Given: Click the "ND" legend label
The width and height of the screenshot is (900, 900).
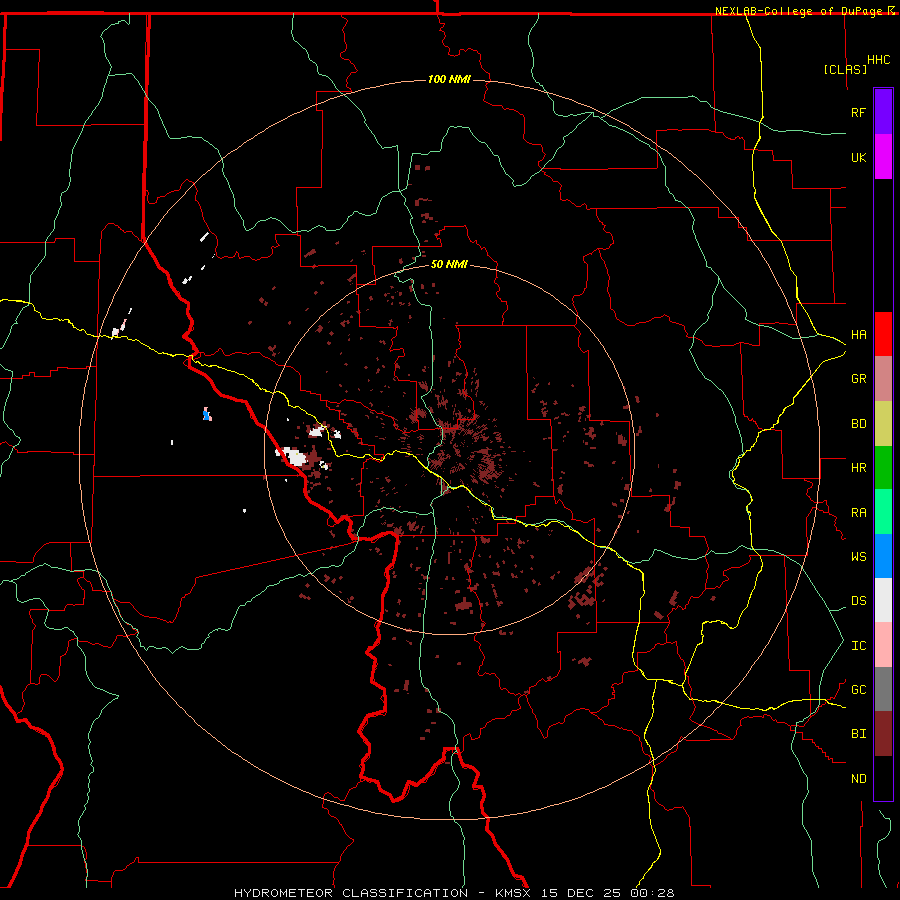Looking at the screenshot, I should tap(859, 779).
